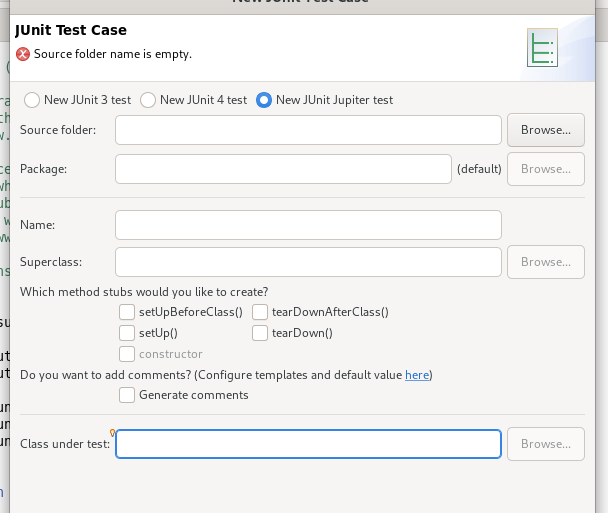The width and height of the screenshot is (608, 513).
Task: Click the Name text field
Action: pyautogui.click(x=308, y=225)
